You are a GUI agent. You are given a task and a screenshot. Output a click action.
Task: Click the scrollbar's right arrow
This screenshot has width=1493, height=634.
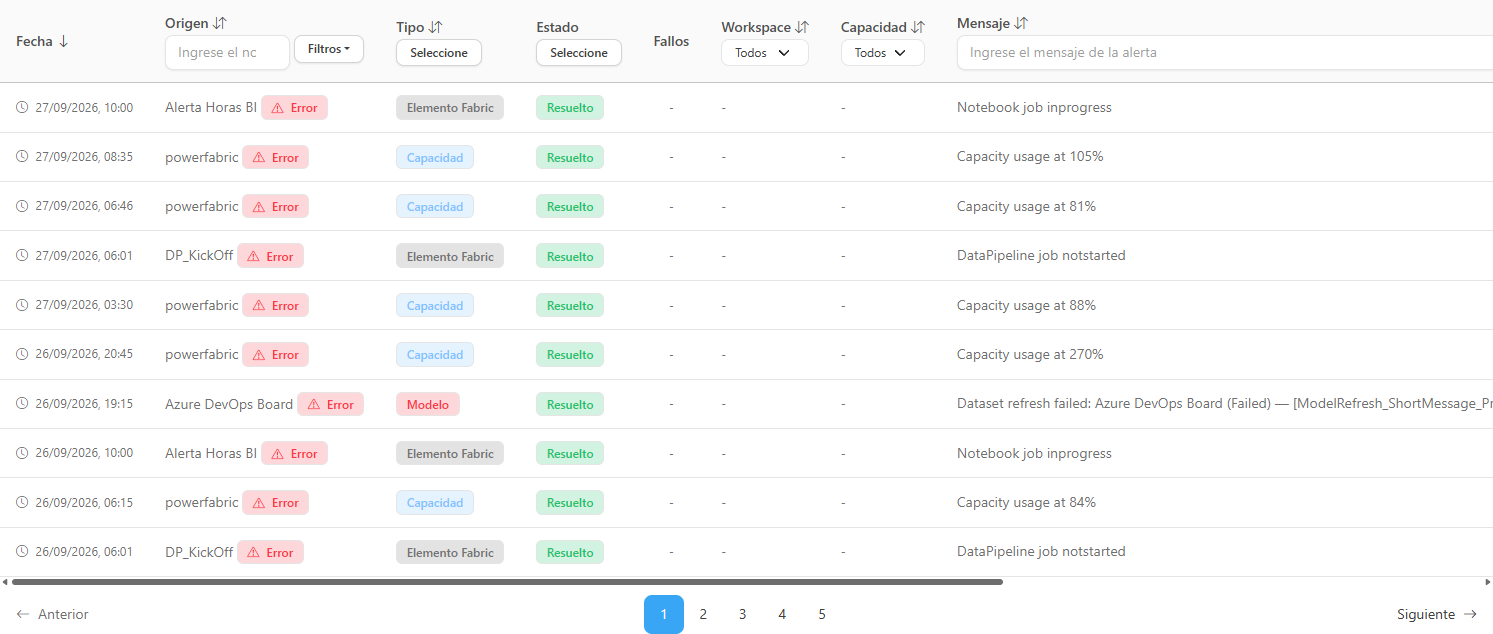click(x=1487, y=581)
